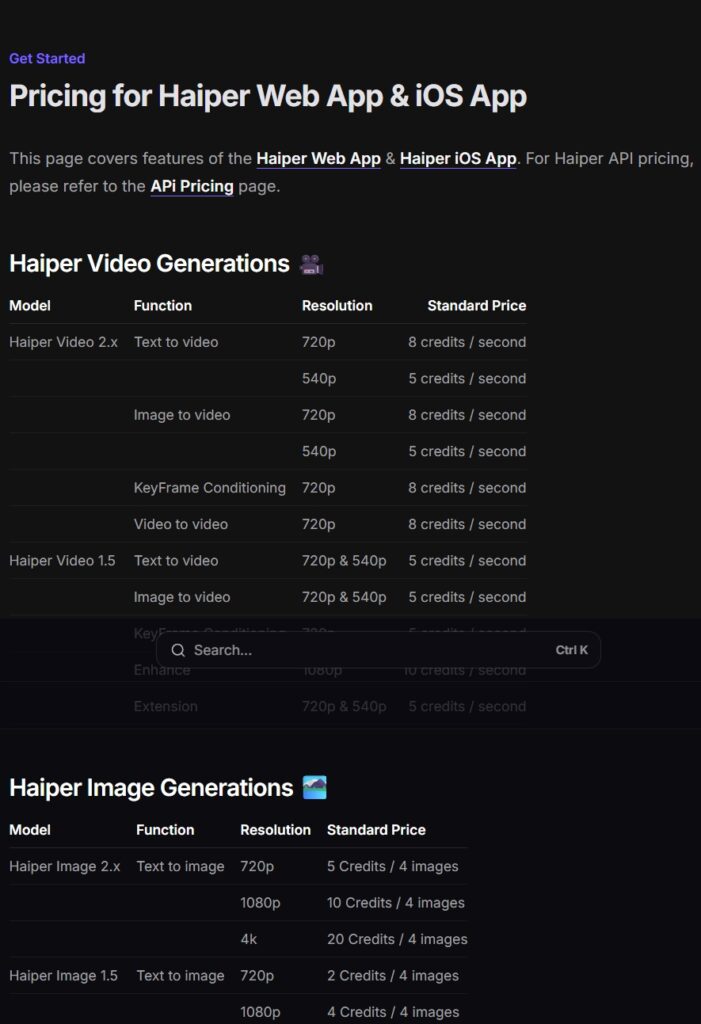Click the Get Started breadcrumb link
The image size is (701, 1024).
pos(47,58)
